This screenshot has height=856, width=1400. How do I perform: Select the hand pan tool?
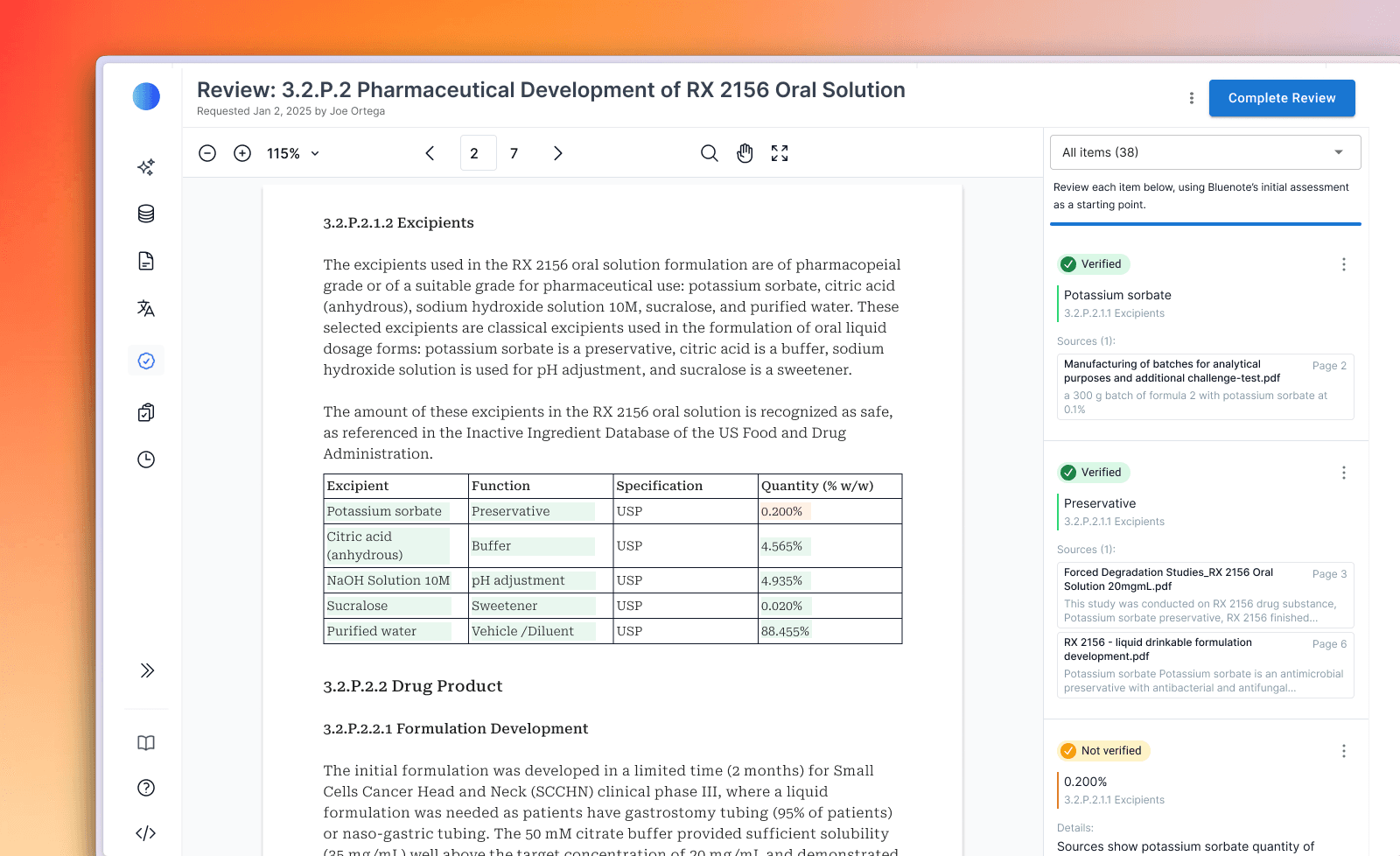tap(745, 153)
